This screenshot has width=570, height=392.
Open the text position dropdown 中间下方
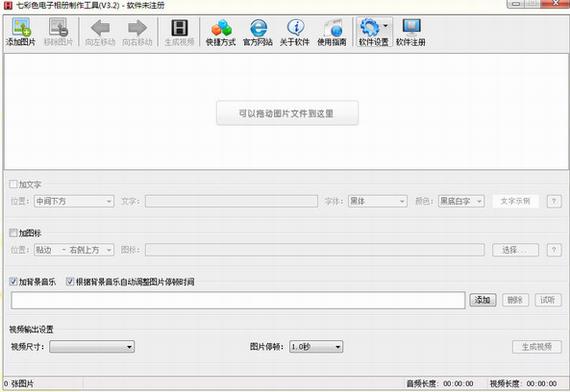(x=74, y=201)
